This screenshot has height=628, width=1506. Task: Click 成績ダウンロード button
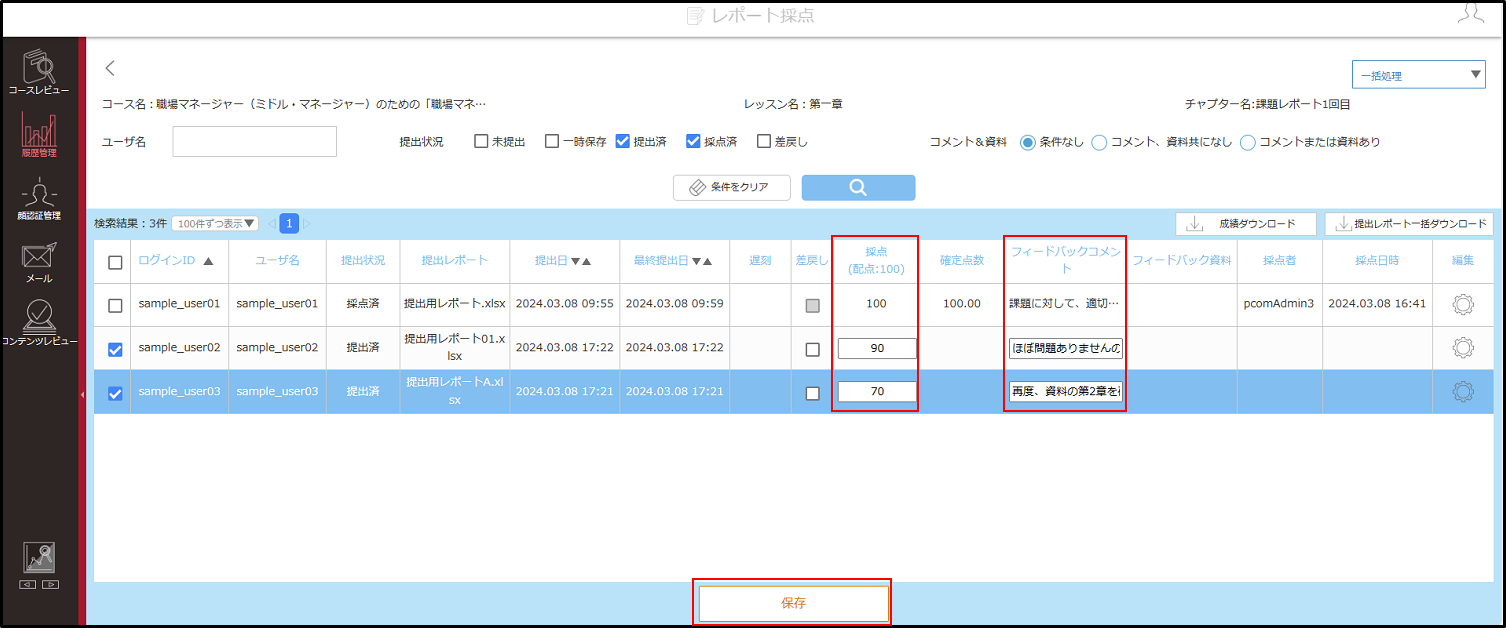coord(1246,224)
